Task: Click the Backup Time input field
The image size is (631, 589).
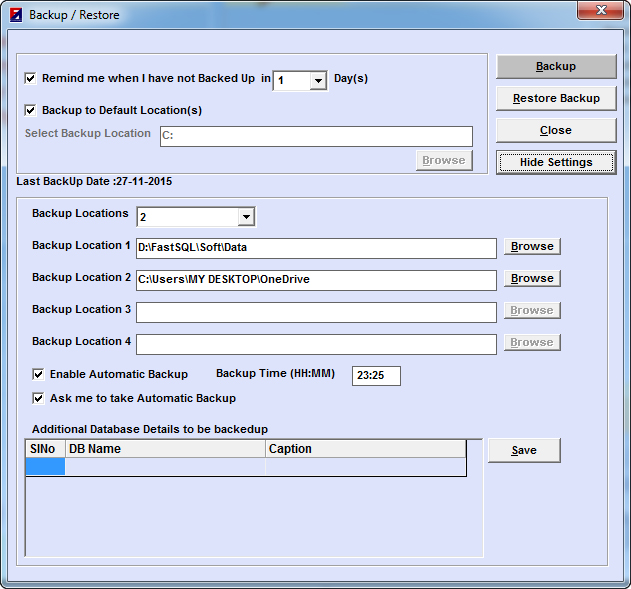Action: pos(376,376)
